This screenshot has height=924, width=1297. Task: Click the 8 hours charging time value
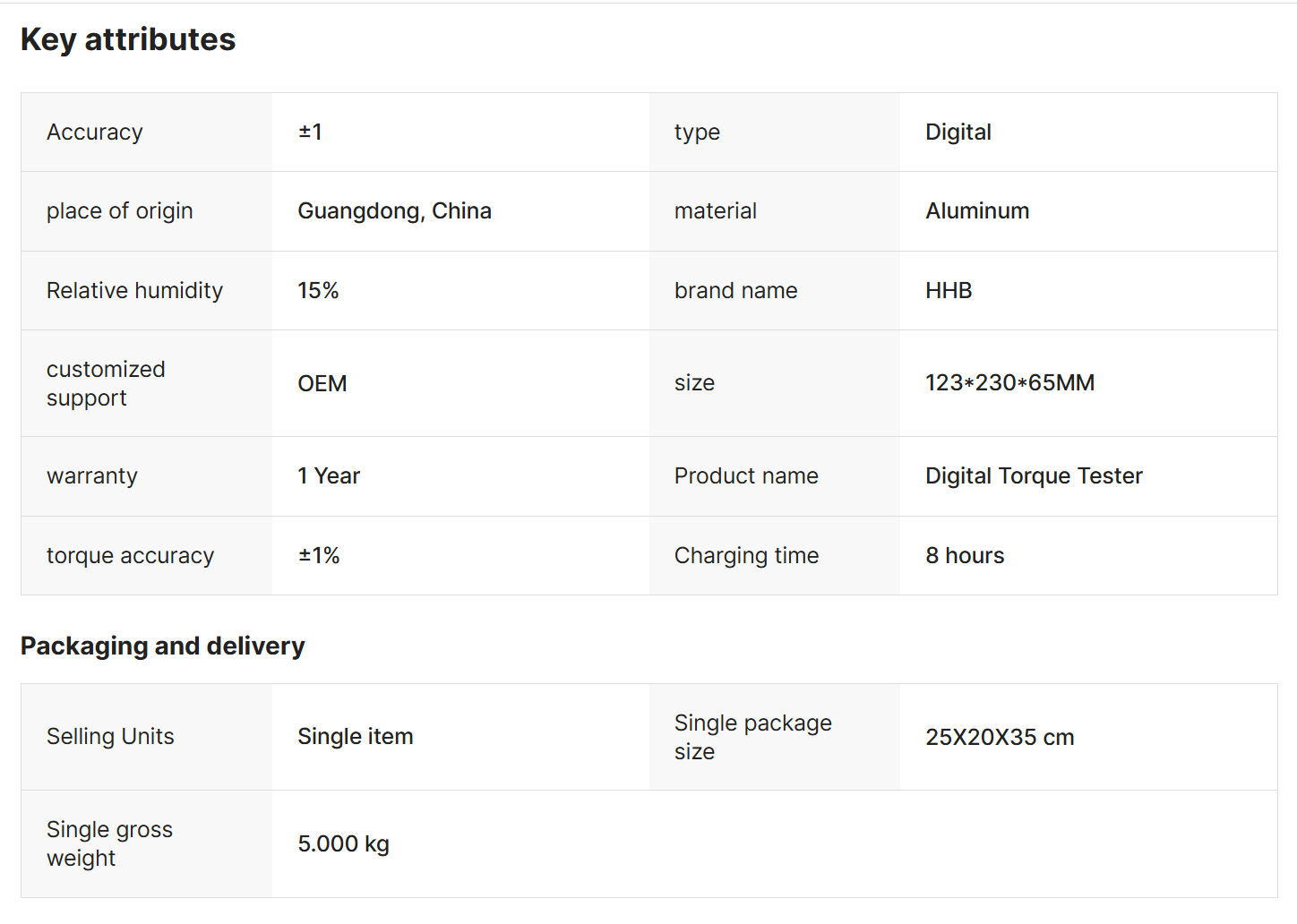coord(965,556)
